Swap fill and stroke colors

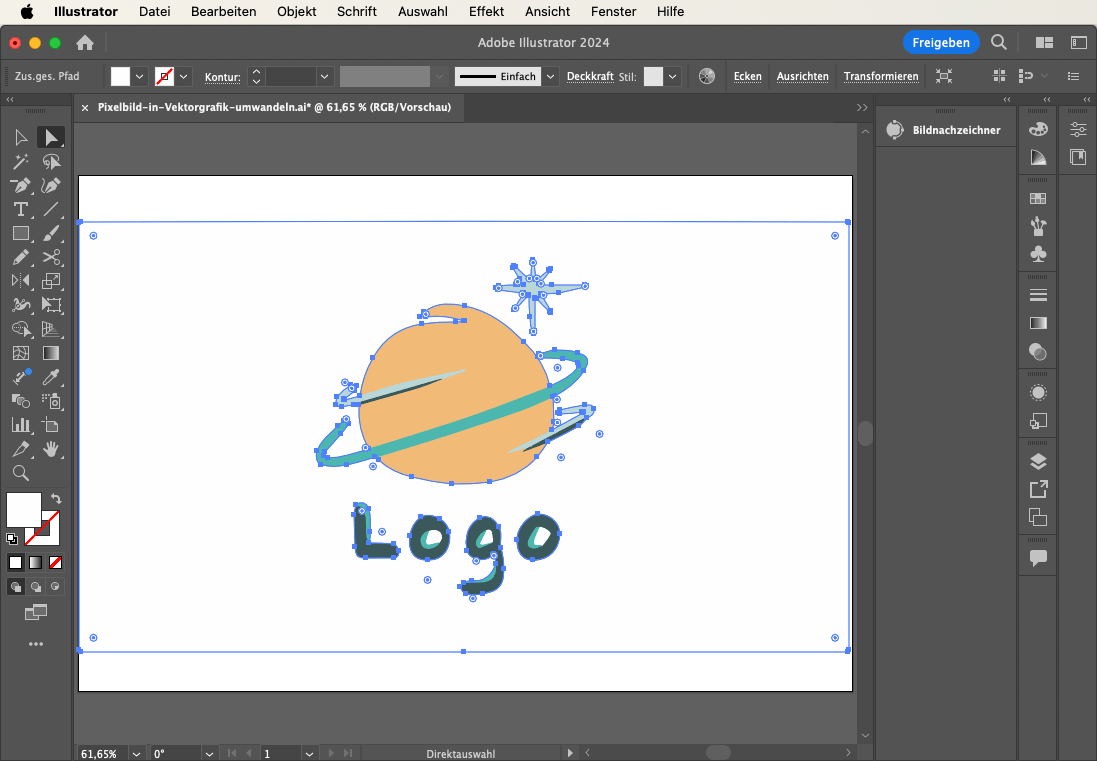point(56,498)
